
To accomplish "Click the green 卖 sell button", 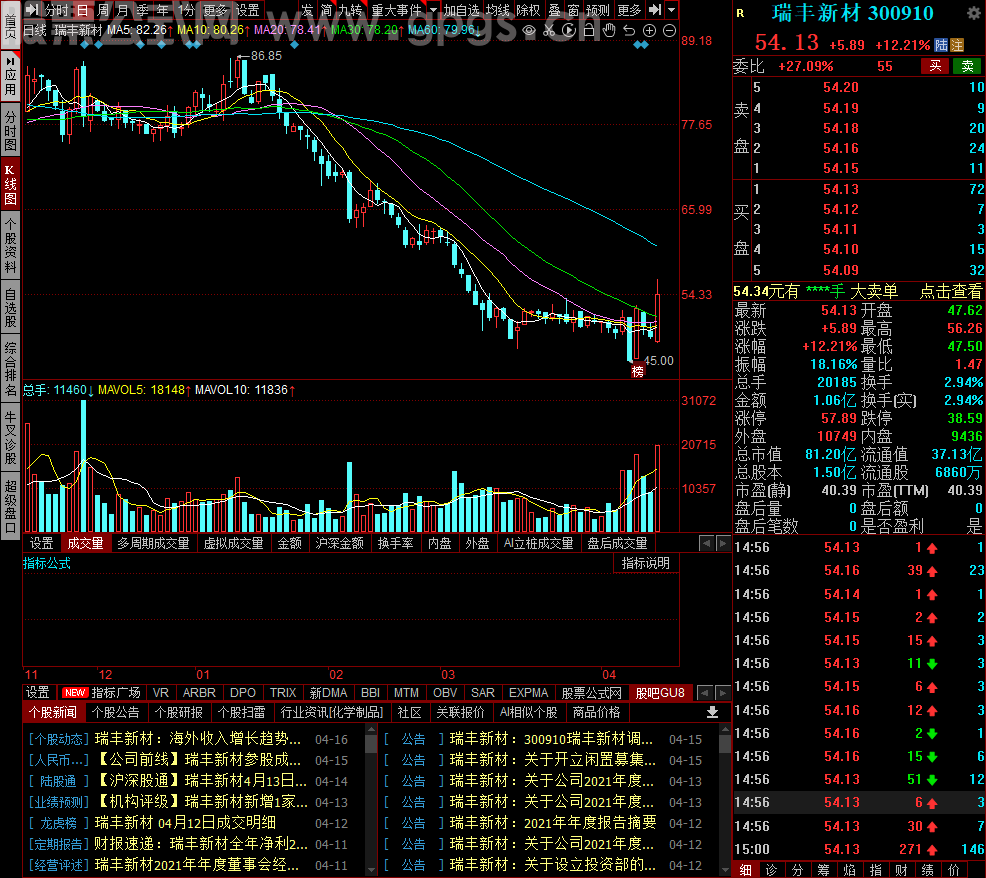I will [x=967, y=66].
